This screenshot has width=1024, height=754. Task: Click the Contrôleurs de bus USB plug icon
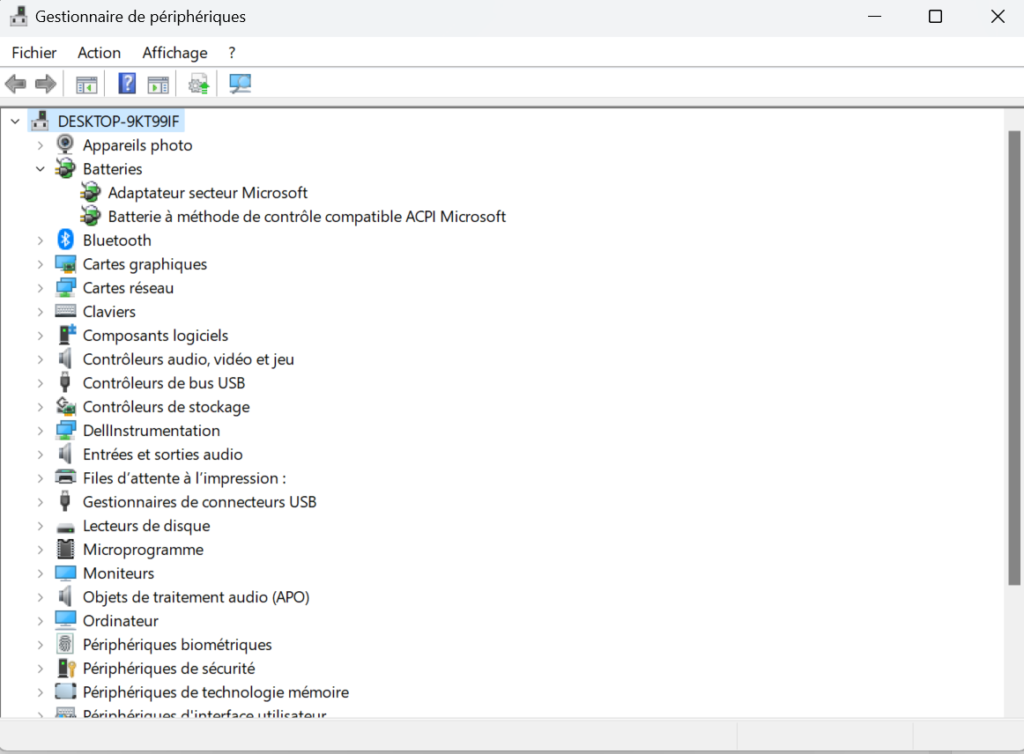(65, 382)
